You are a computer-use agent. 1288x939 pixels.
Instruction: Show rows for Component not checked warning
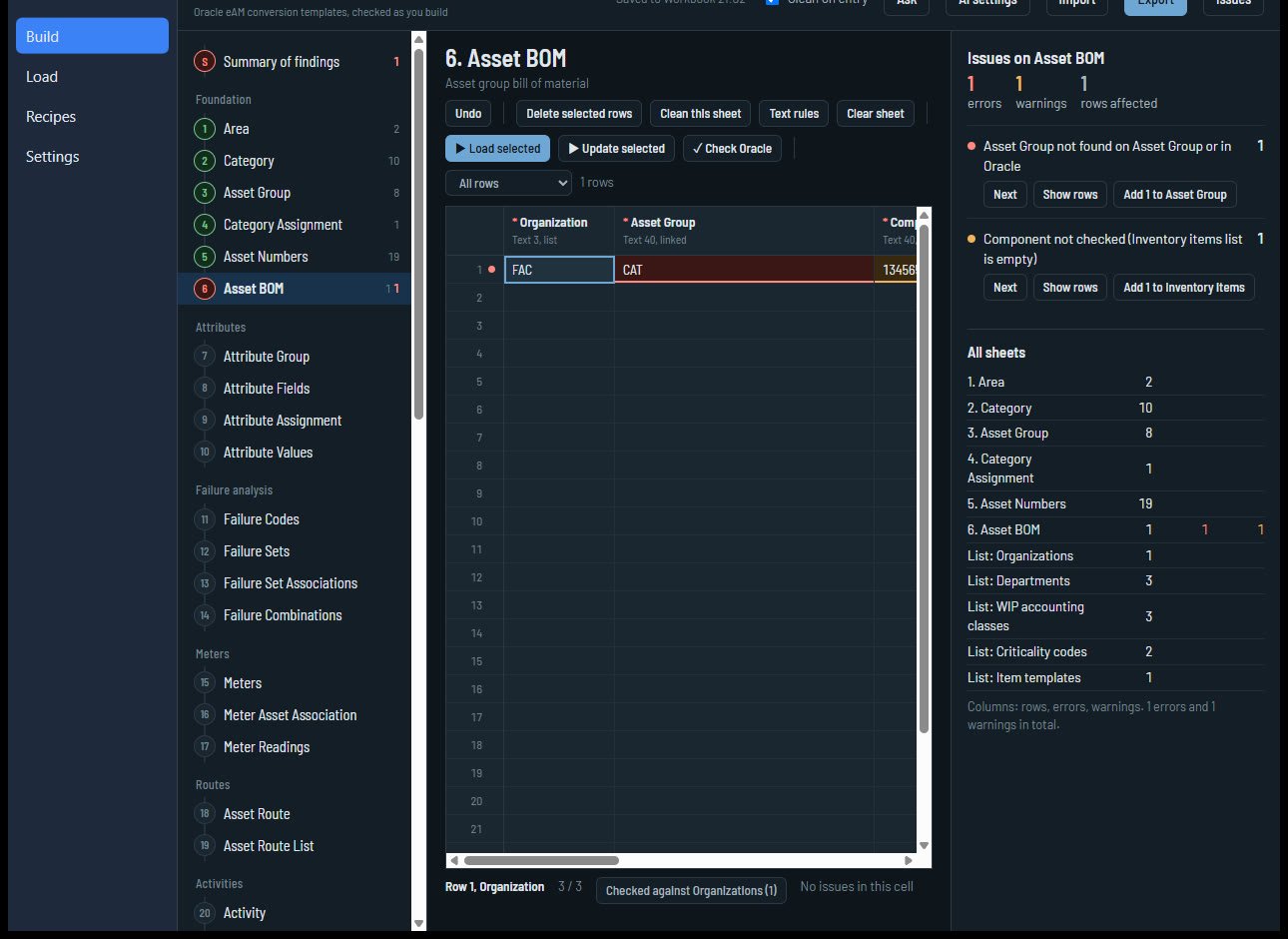(1070, 288)
